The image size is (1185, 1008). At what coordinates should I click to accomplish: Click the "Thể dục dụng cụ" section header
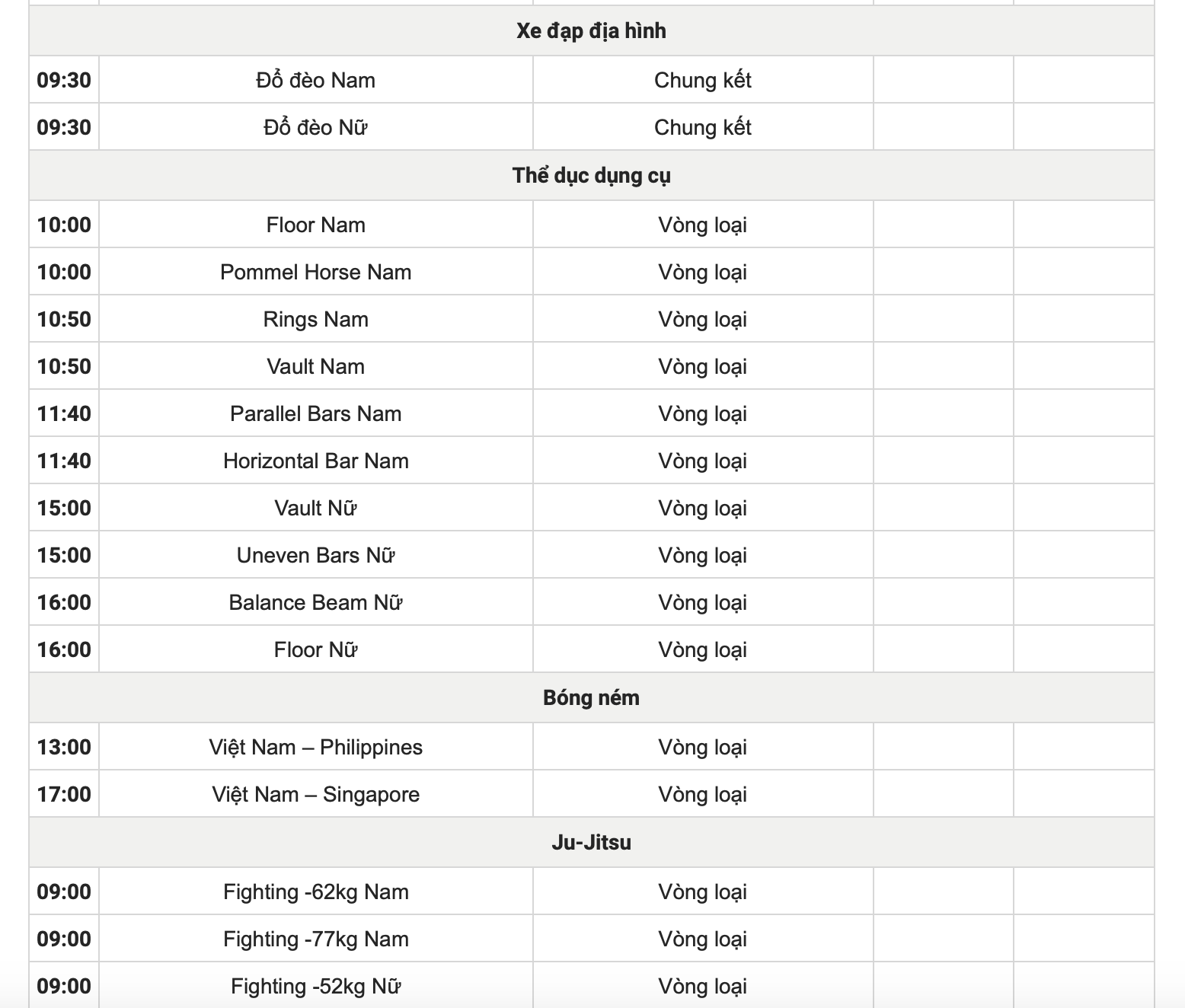591,176
